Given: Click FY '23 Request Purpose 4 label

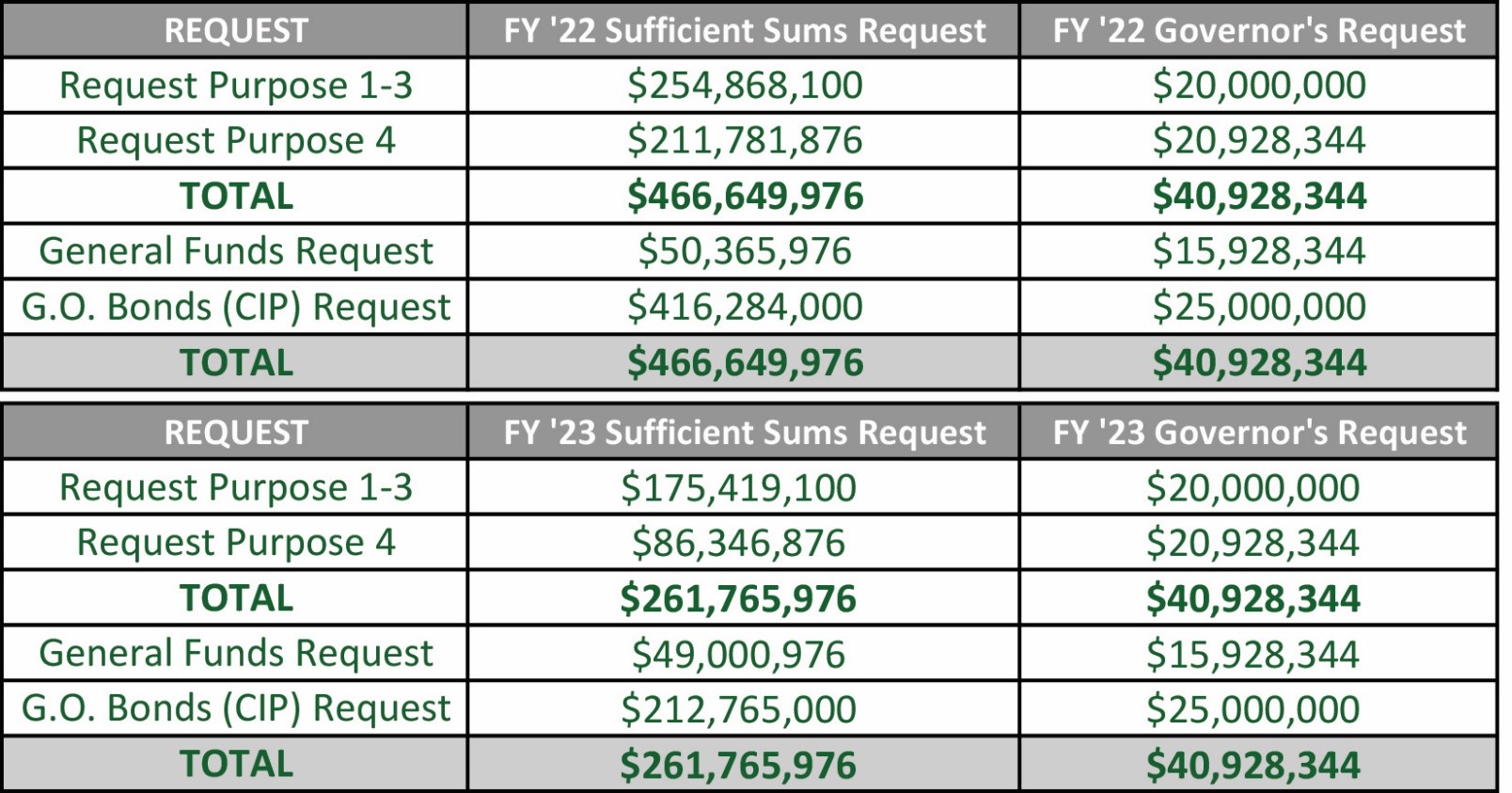Looking at the screenshot, I should point(236,543).
